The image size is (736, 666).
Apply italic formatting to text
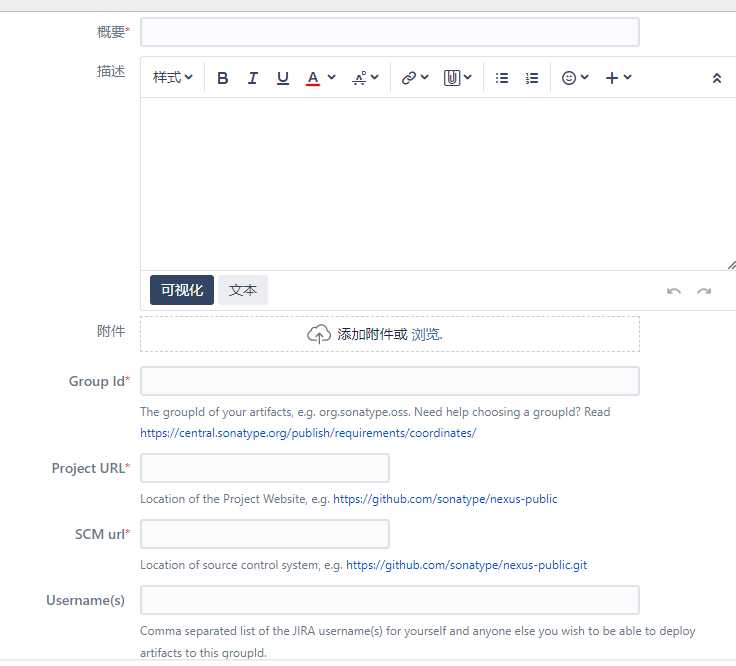[x=253, y=78]
